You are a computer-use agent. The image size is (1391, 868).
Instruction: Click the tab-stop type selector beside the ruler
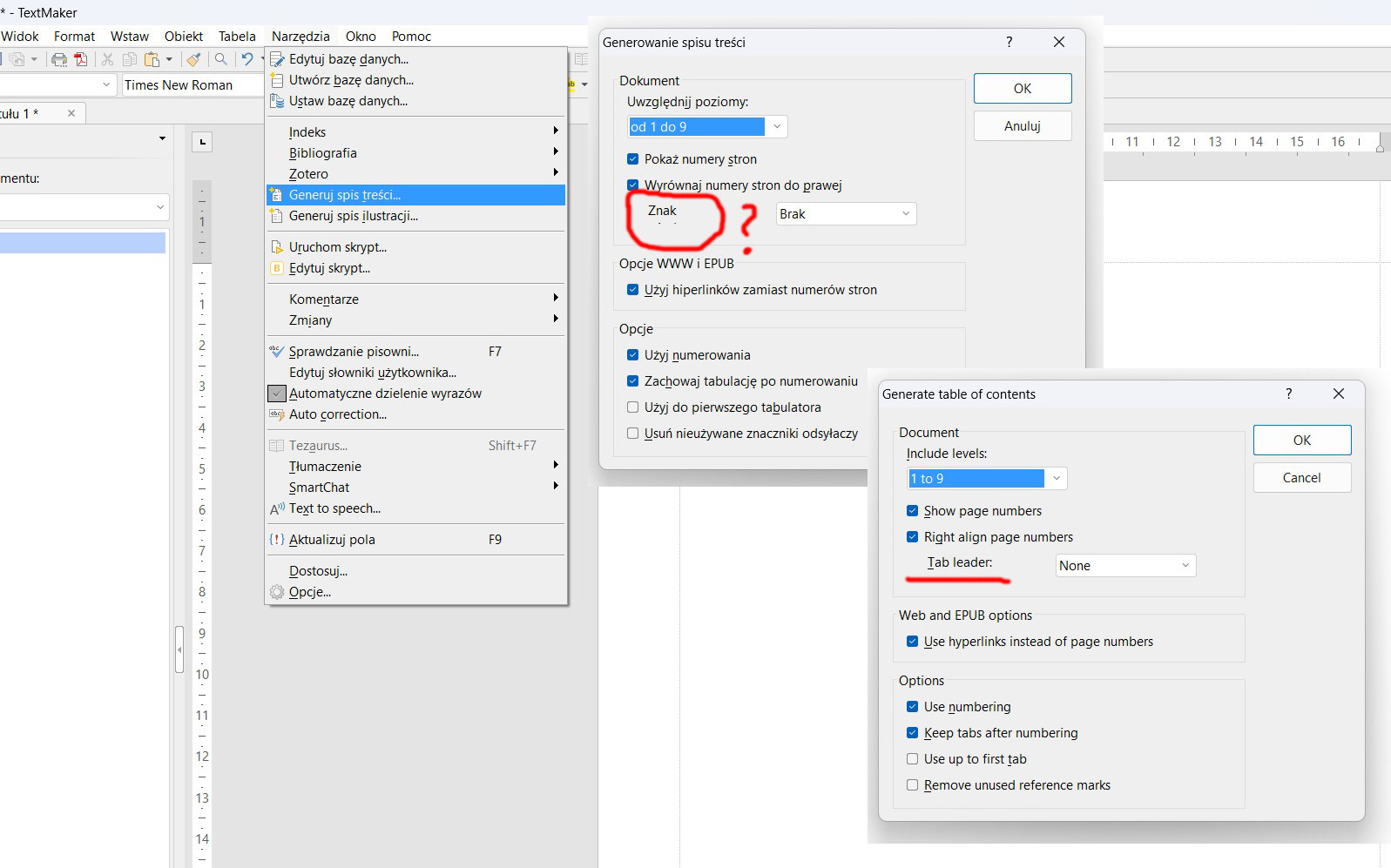point(202,142)
